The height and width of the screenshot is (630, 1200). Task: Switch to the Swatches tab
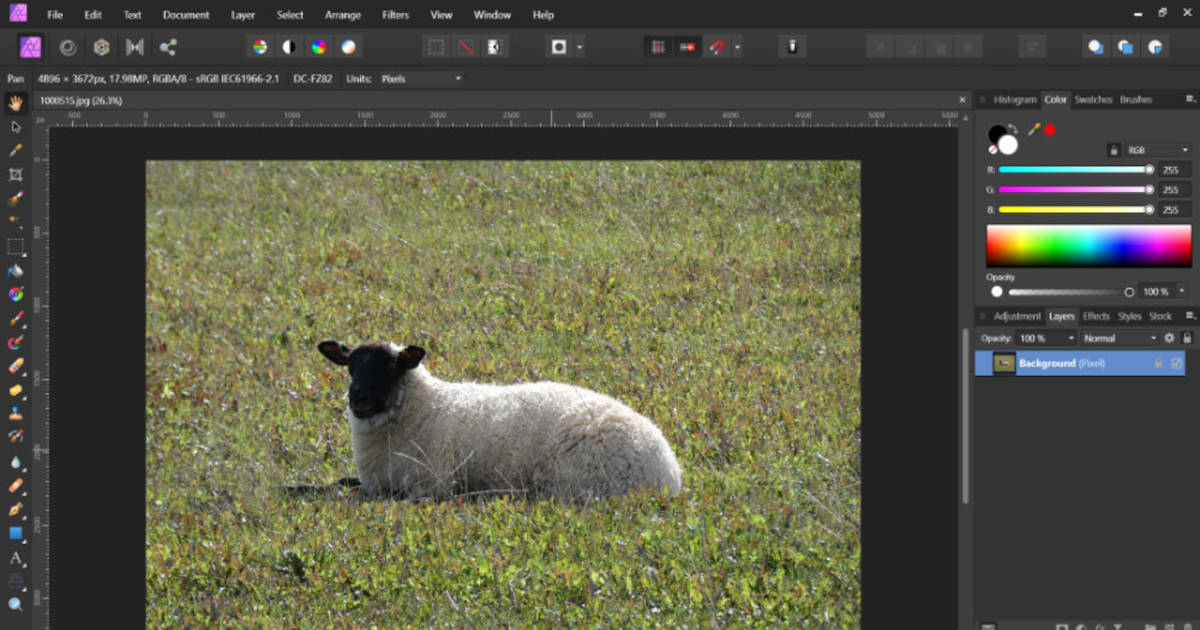[1093, 99]
